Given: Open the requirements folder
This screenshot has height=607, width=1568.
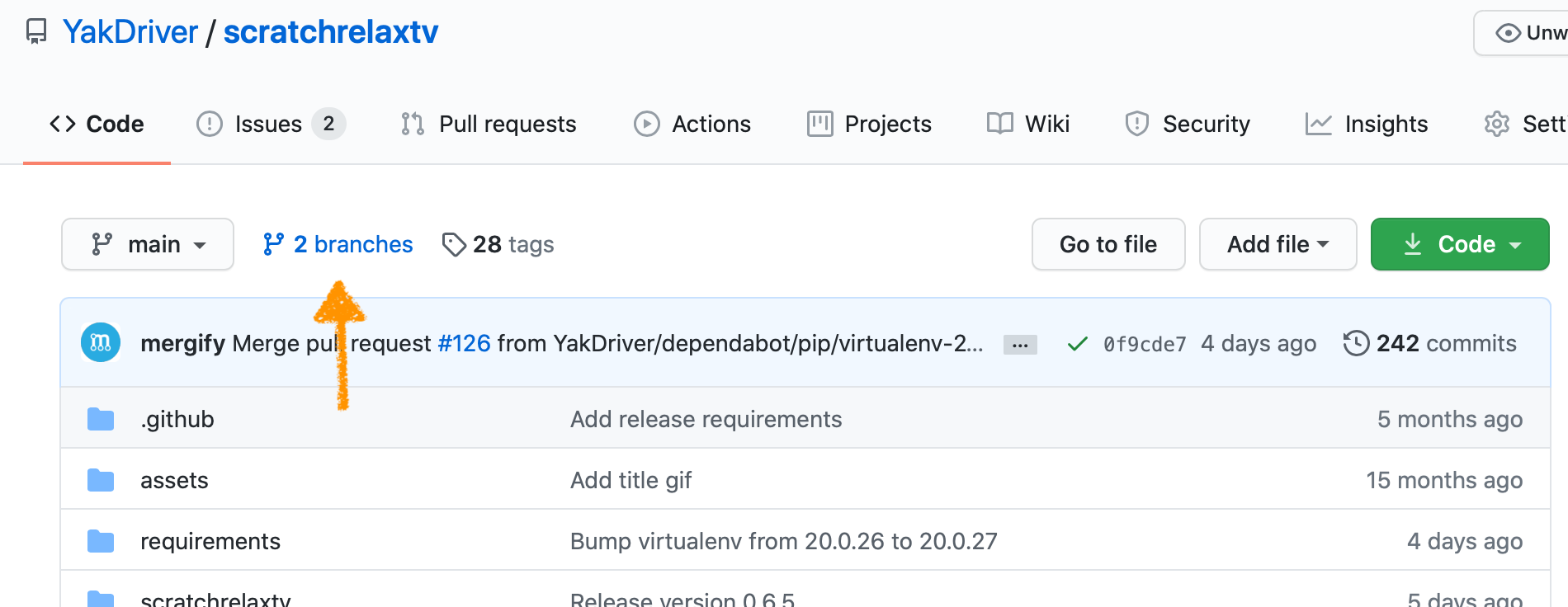Looking at the screenshot, I should pos(210,541).
